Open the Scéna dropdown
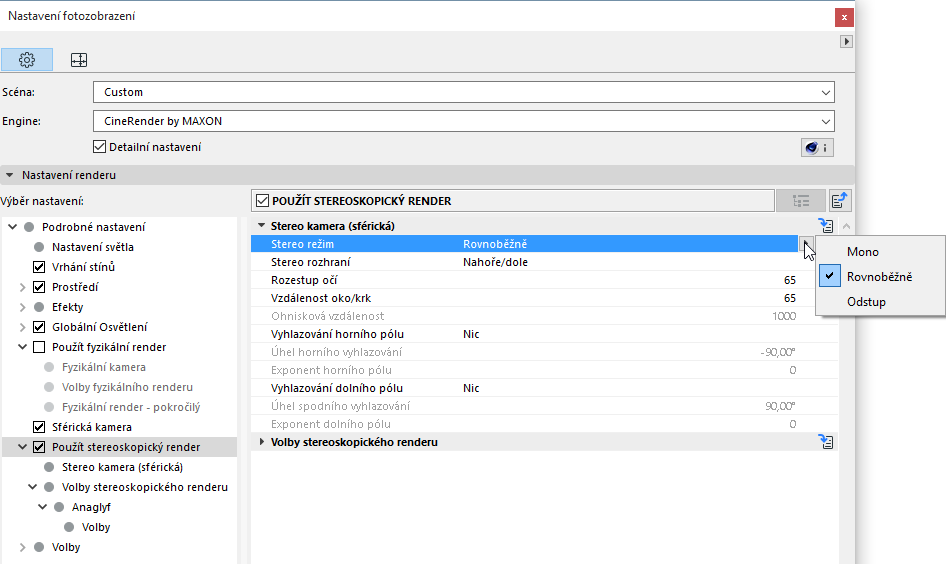Viewport: 946px width, 564px height. (x=463, y=92)
